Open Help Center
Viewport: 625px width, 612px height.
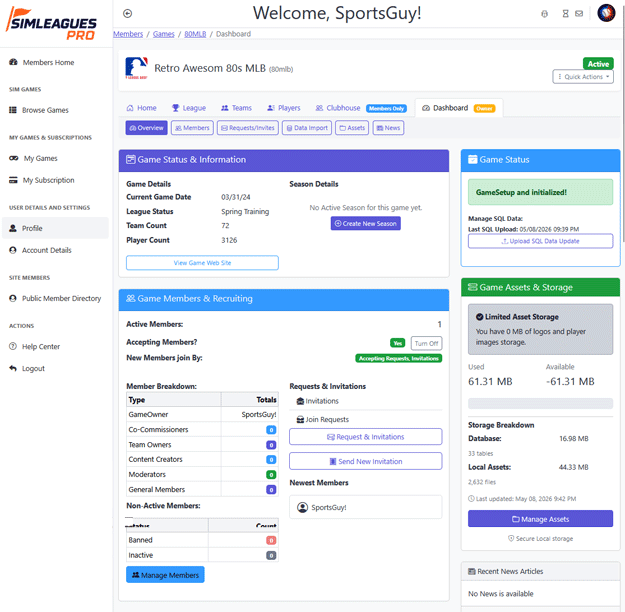tap(35, 347)
